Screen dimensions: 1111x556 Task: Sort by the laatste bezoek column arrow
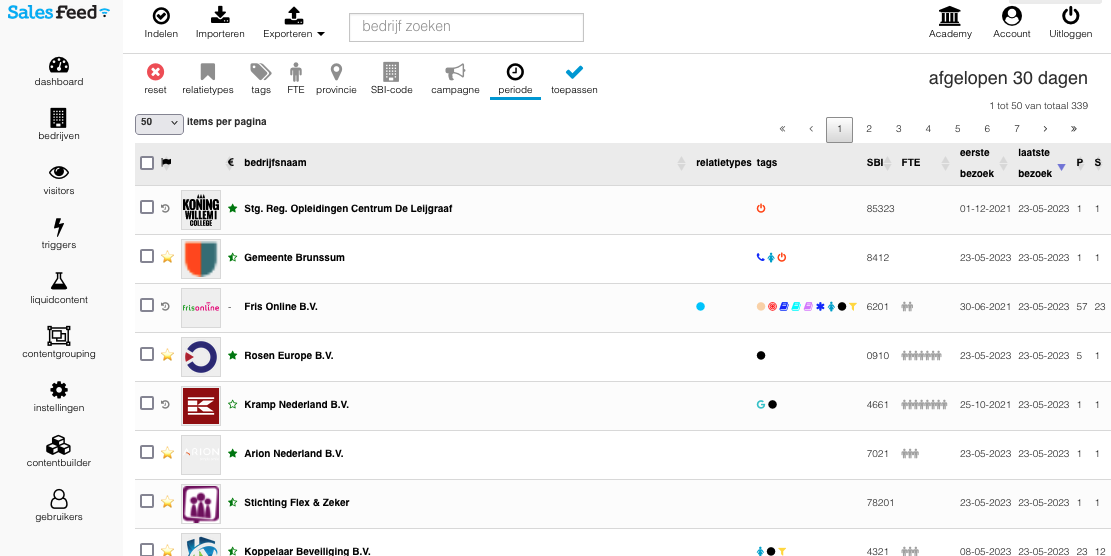point(1061,168)
